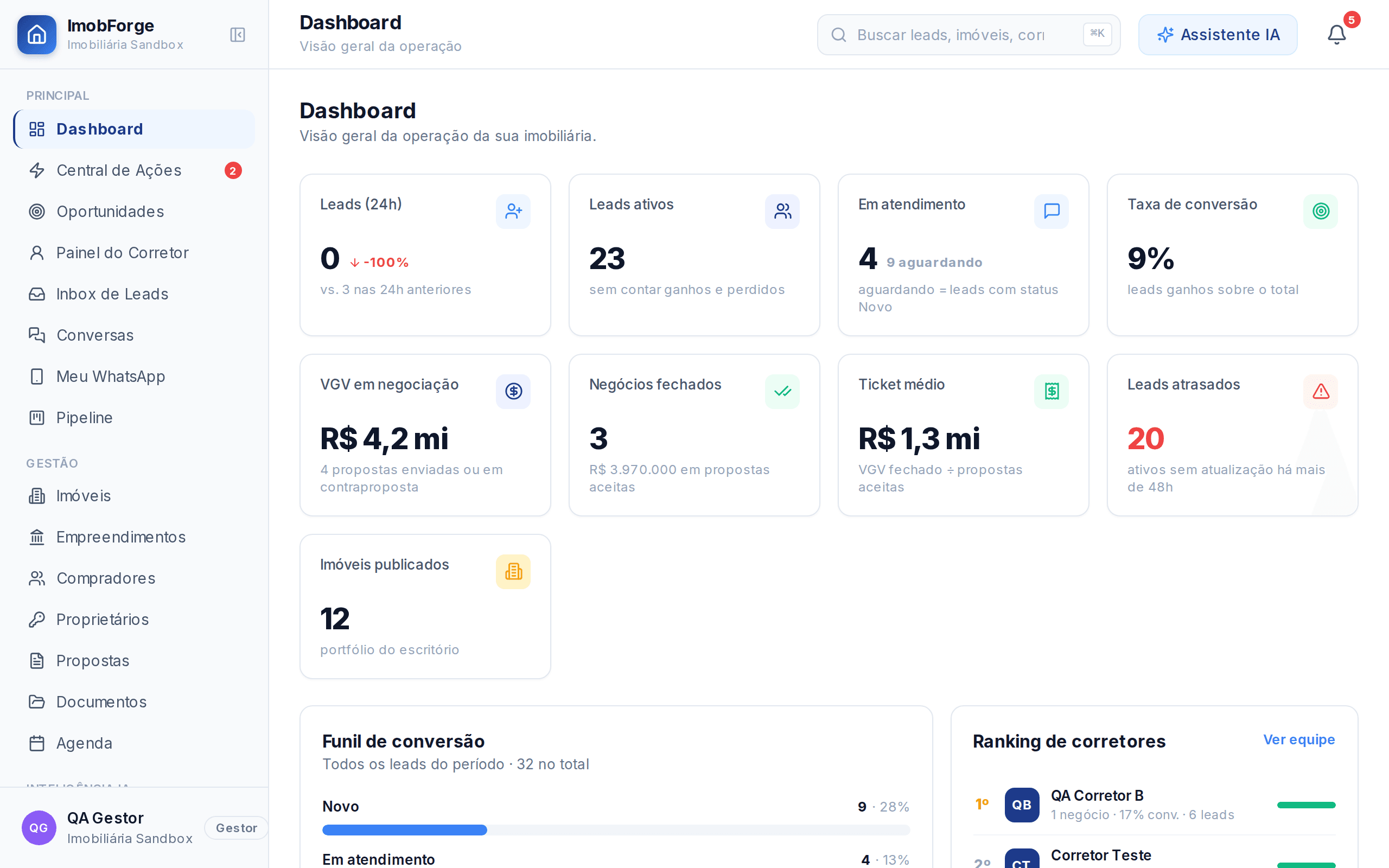The image size is (1389, 868).
Task: Click the Leads (24h) add-user icon
Action: point(513,211)
